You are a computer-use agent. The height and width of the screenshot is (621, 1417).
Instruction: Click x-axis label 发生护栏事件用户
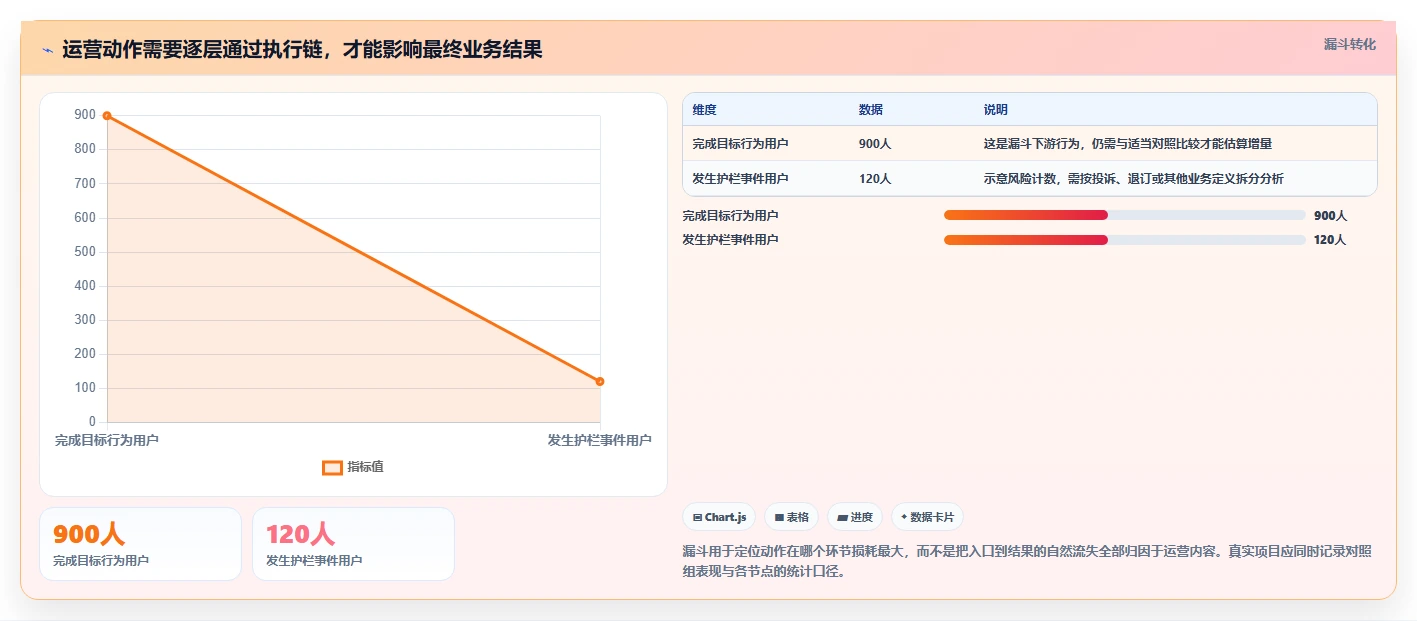600,440
